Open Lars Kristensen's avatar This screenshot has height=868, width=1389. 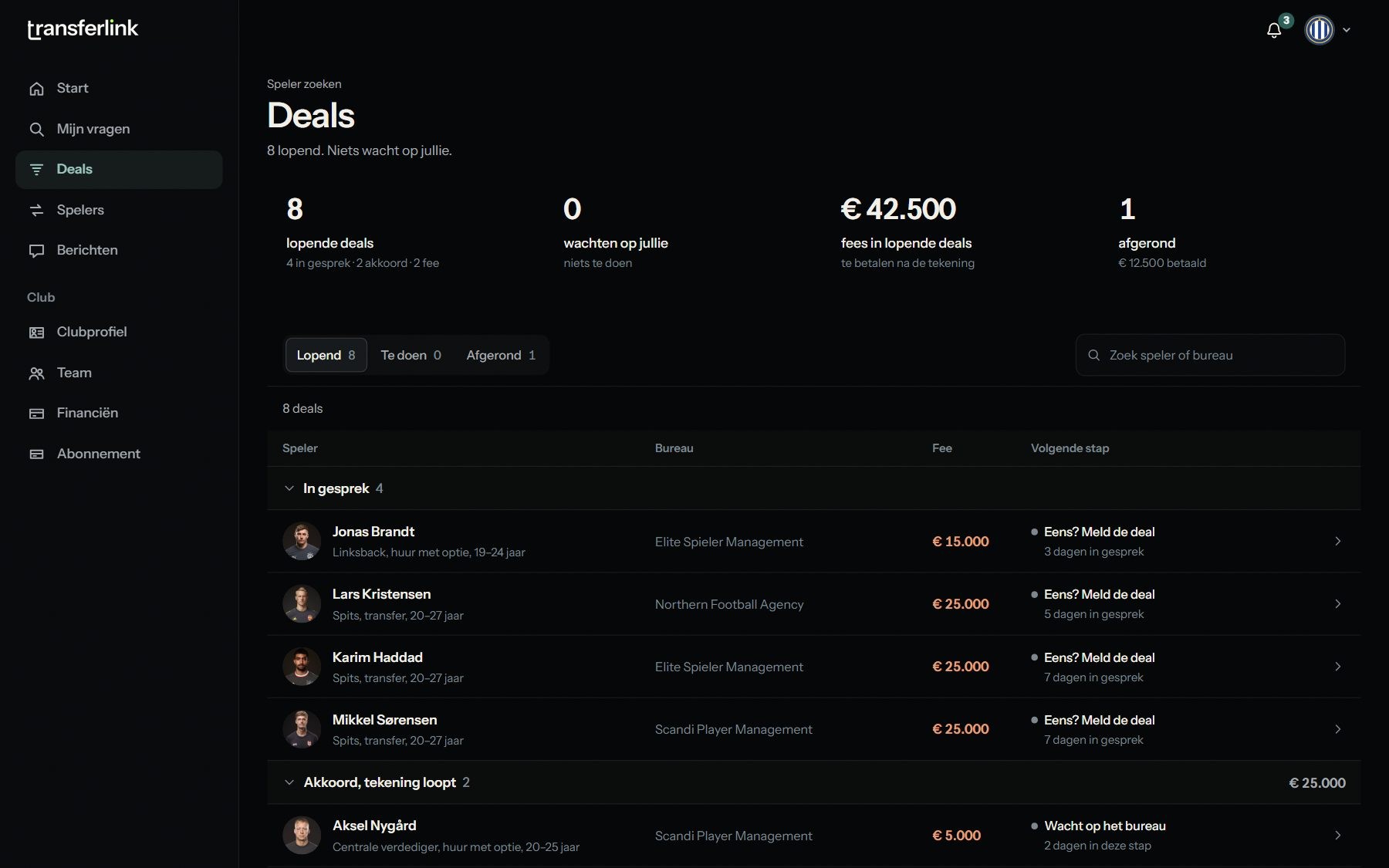pyautogui.click(x=302, y=604)
